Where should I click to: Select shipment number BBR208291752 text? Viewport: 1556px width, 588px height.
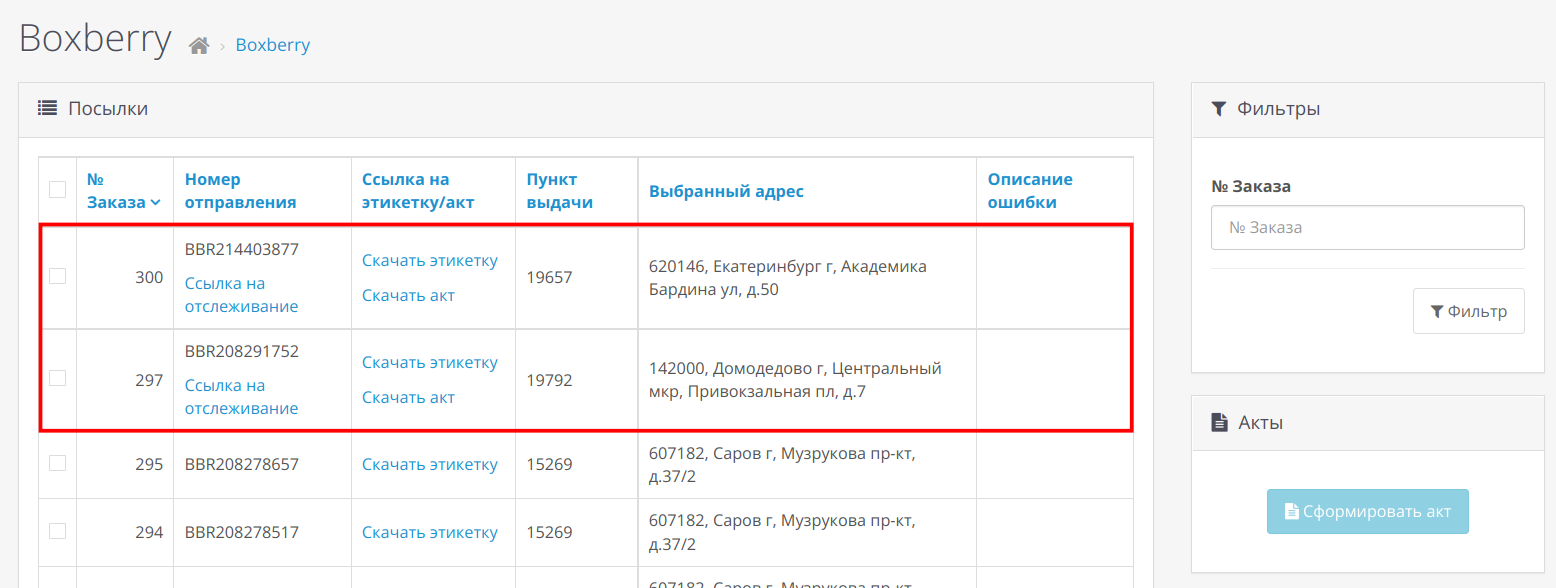(242, 351)
